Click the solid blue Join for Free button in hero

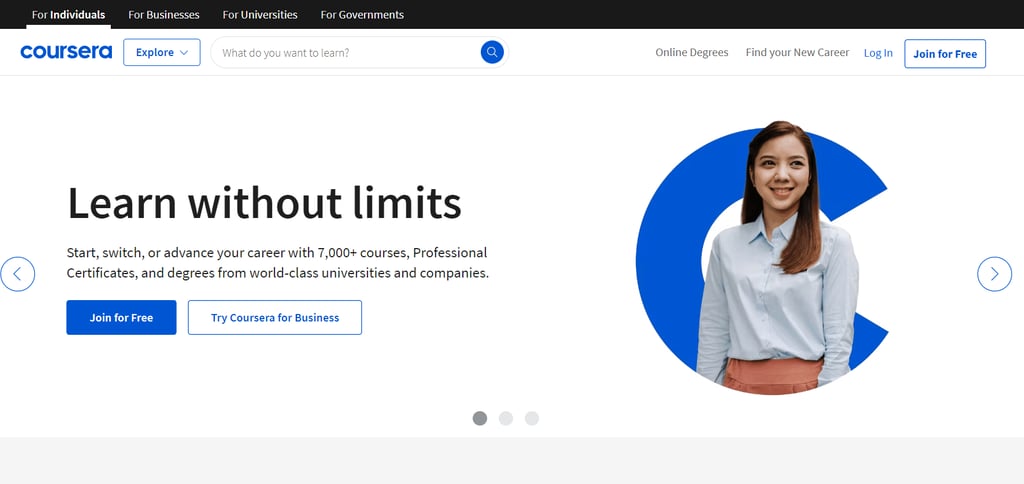121,317
